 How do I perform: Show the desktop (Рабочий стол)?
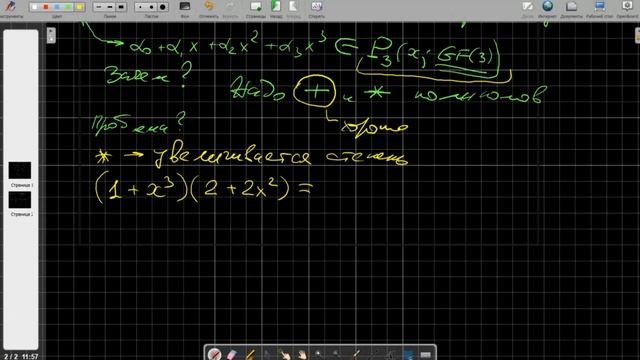599,8
